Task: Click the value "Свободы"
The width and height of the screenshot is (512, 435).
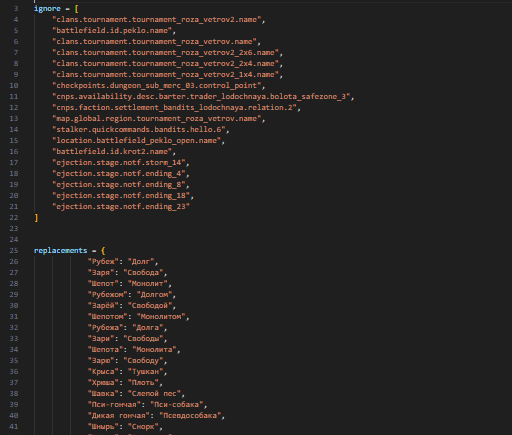Action: [x=143, y=339]
